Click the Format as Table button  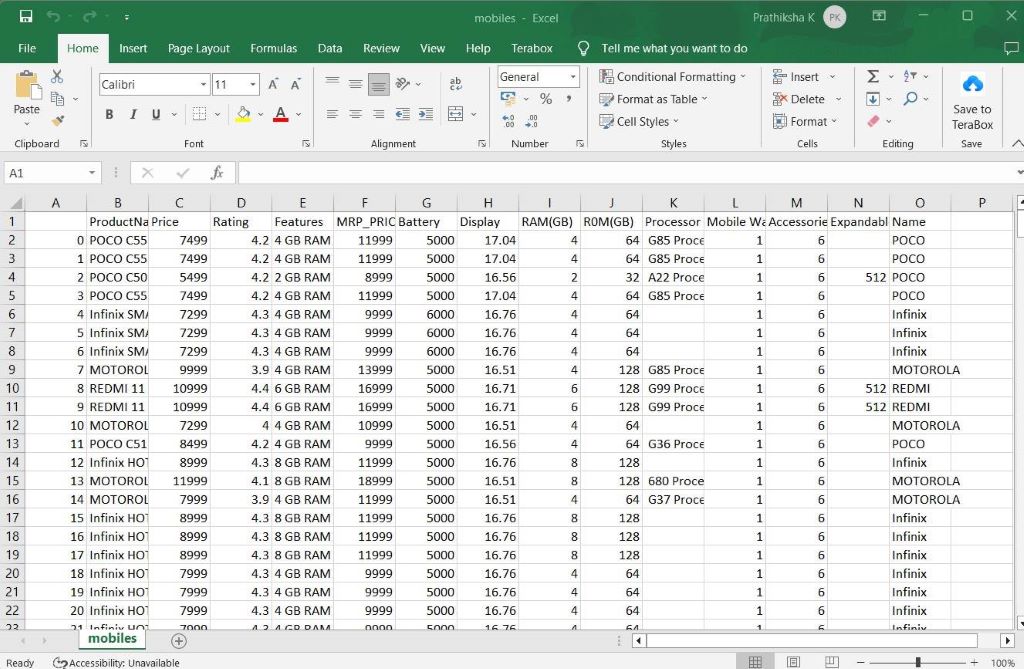pyautogui.click(x=655, y=99)
